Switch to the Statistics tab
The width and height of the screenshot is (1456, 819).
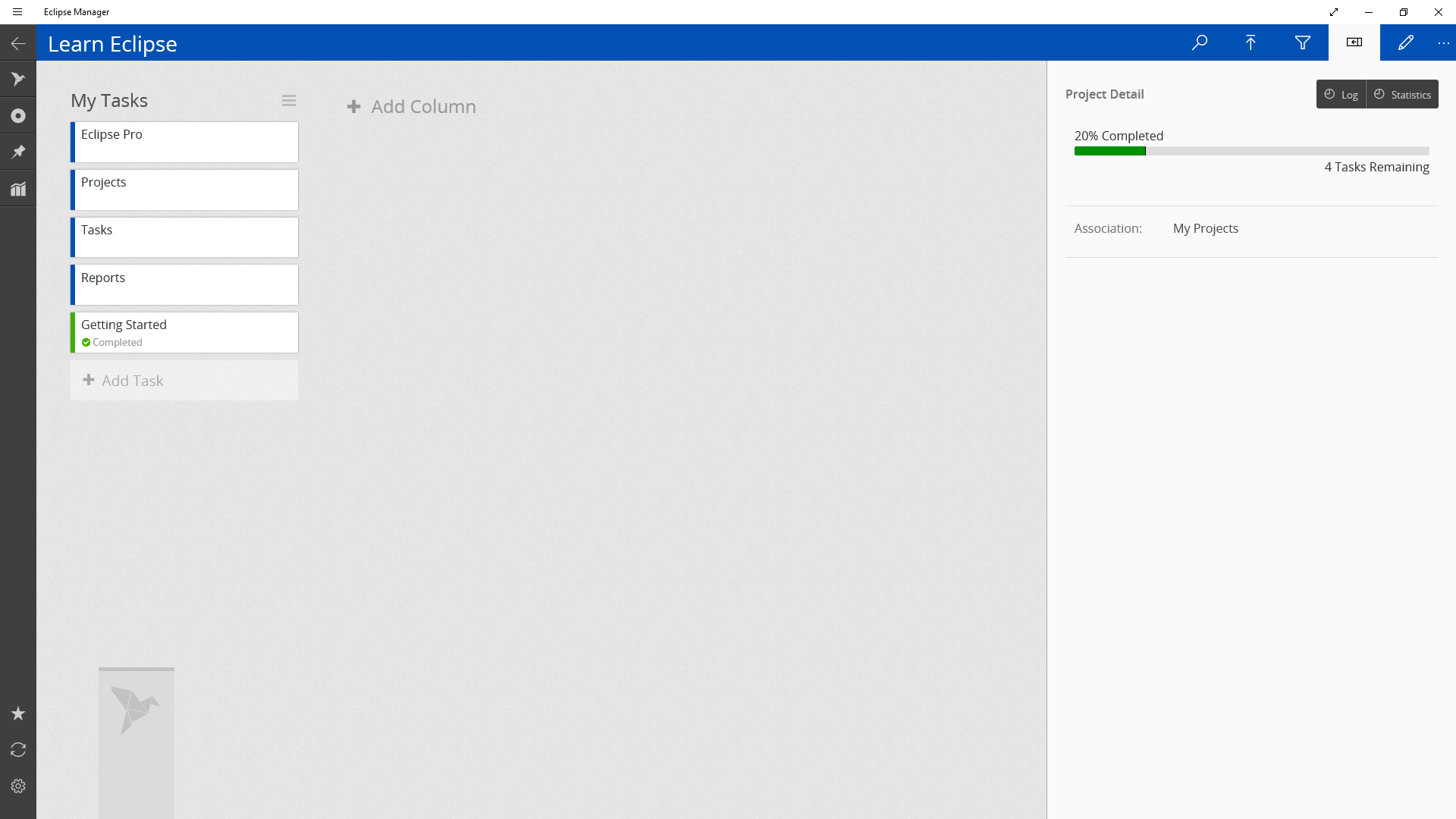point(1402,95)
